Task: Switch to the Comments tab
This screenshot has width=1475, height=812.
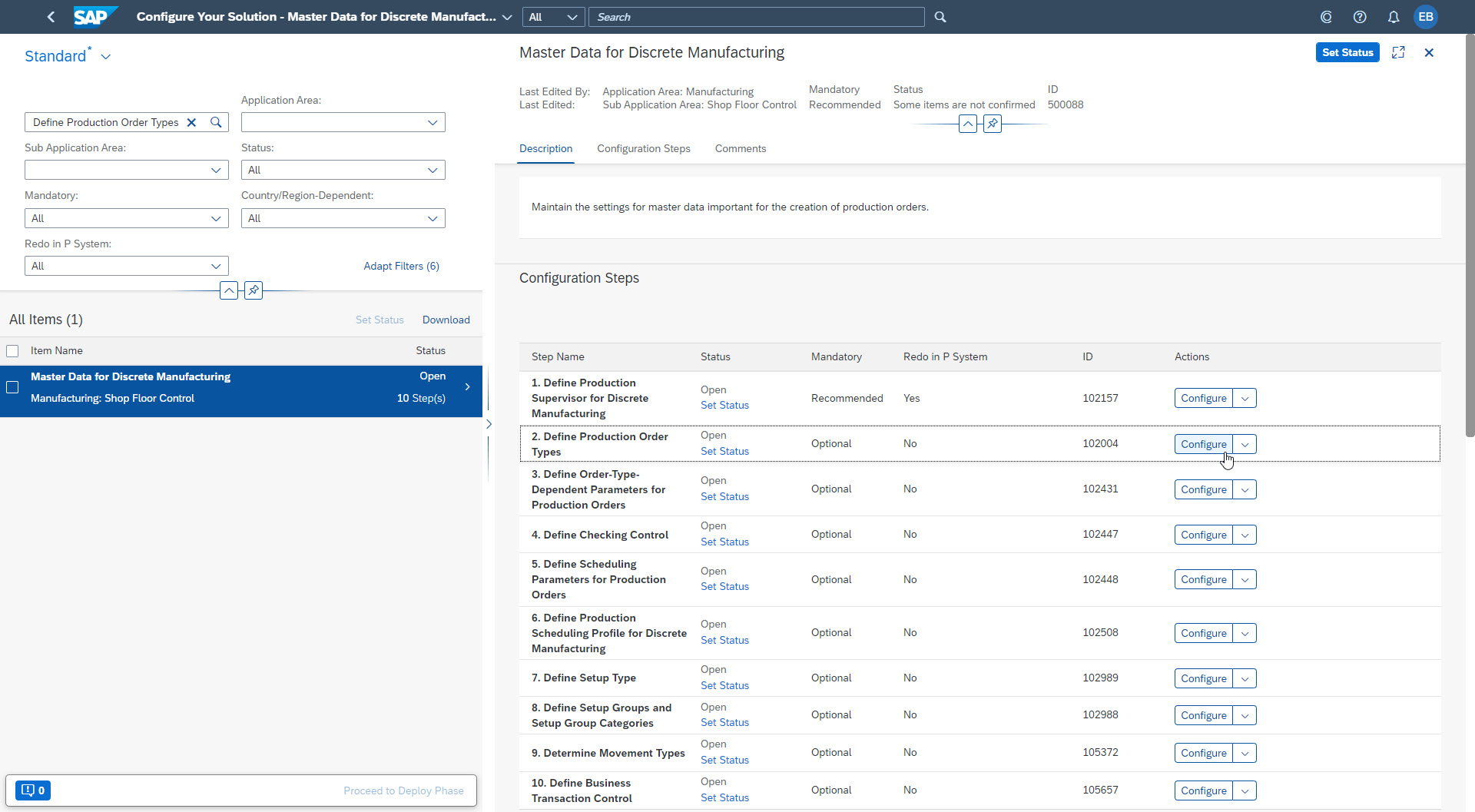Action: pyautogui.click(x=741, y=148)
